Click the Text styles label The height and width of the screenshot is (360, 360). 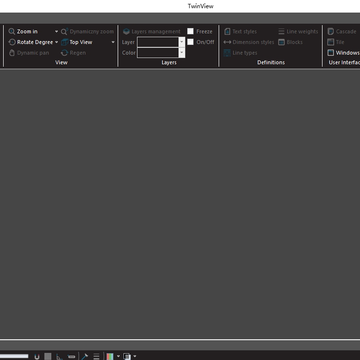[245, 32]
